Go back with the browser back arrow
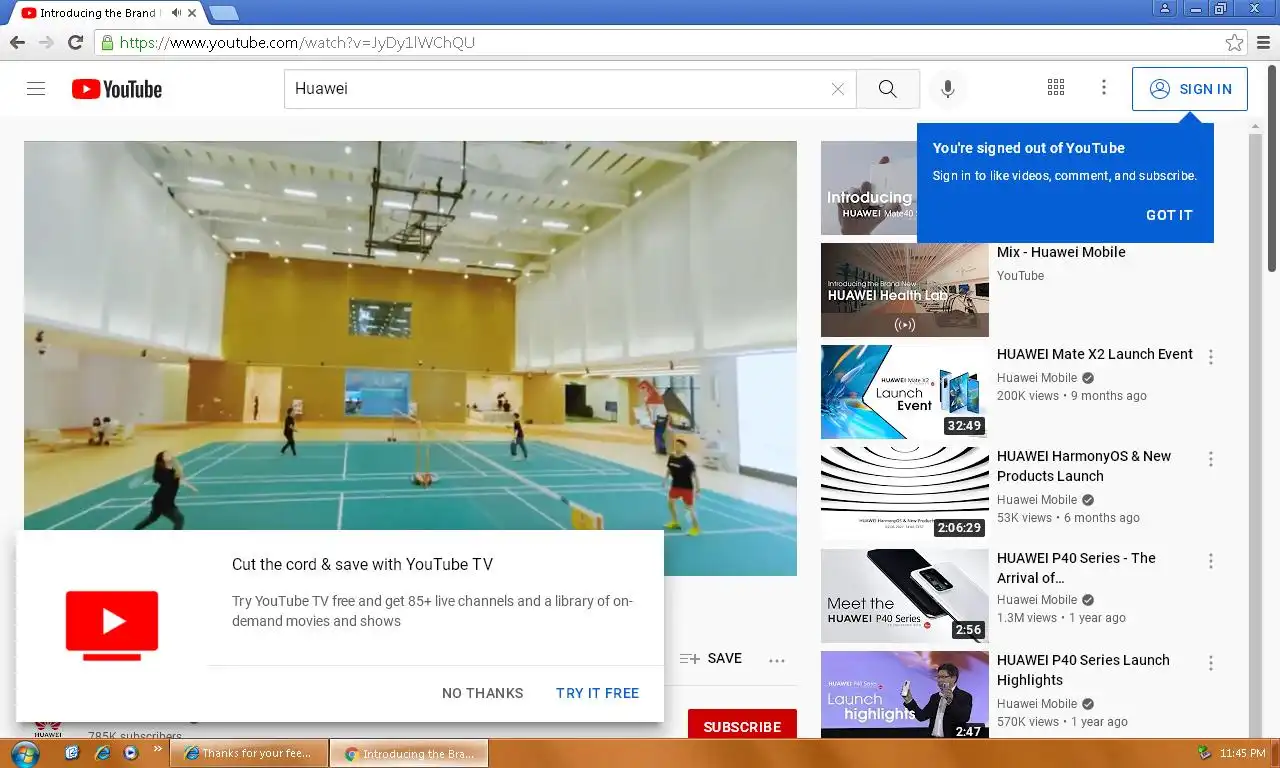The image size is (1280, 768). 17,42
